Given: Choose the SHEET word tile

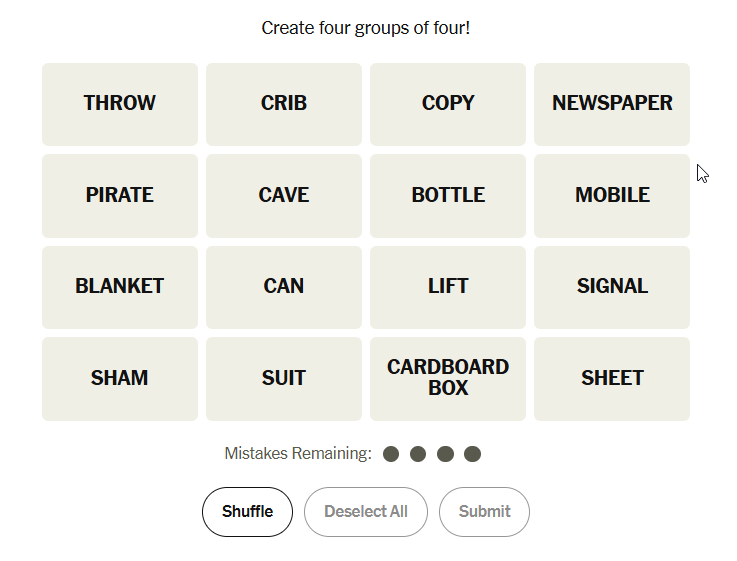Looking at the screenshot, I should tap(612, 379).
